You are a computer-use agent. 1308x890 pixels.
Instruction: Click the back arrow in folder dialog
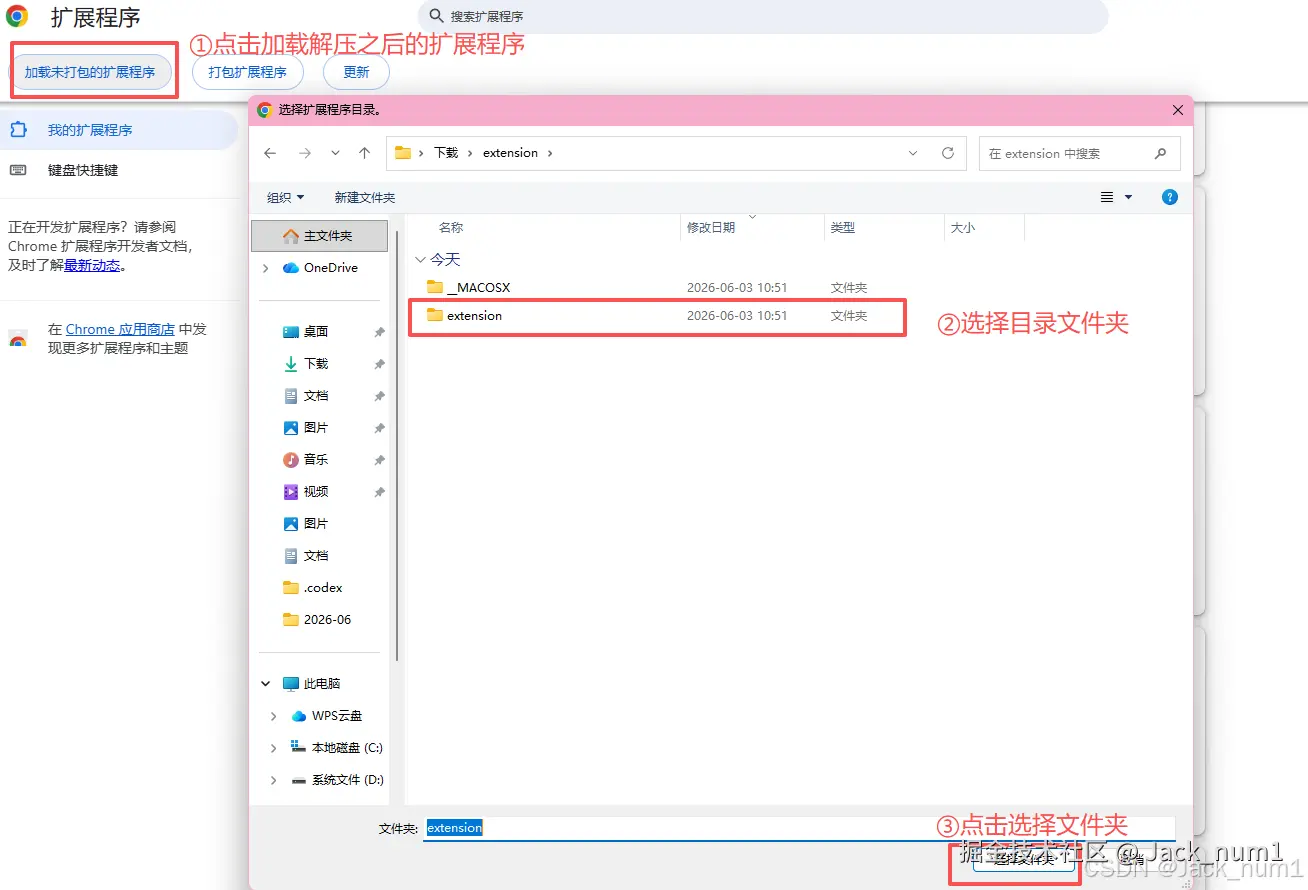pyautogui.click(x=270, y=153)
